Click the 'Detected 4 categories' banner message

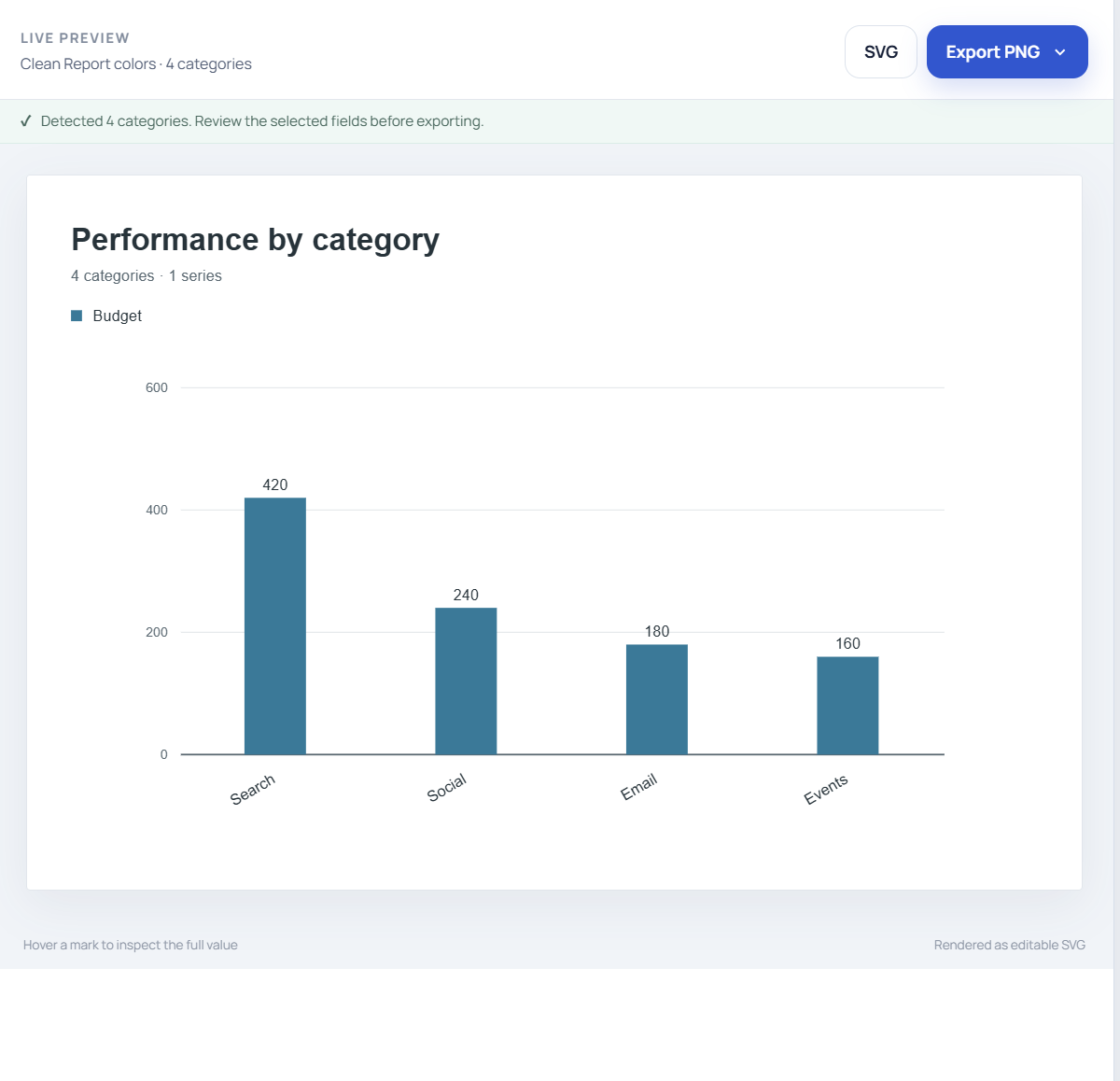[x=262, y=121]
